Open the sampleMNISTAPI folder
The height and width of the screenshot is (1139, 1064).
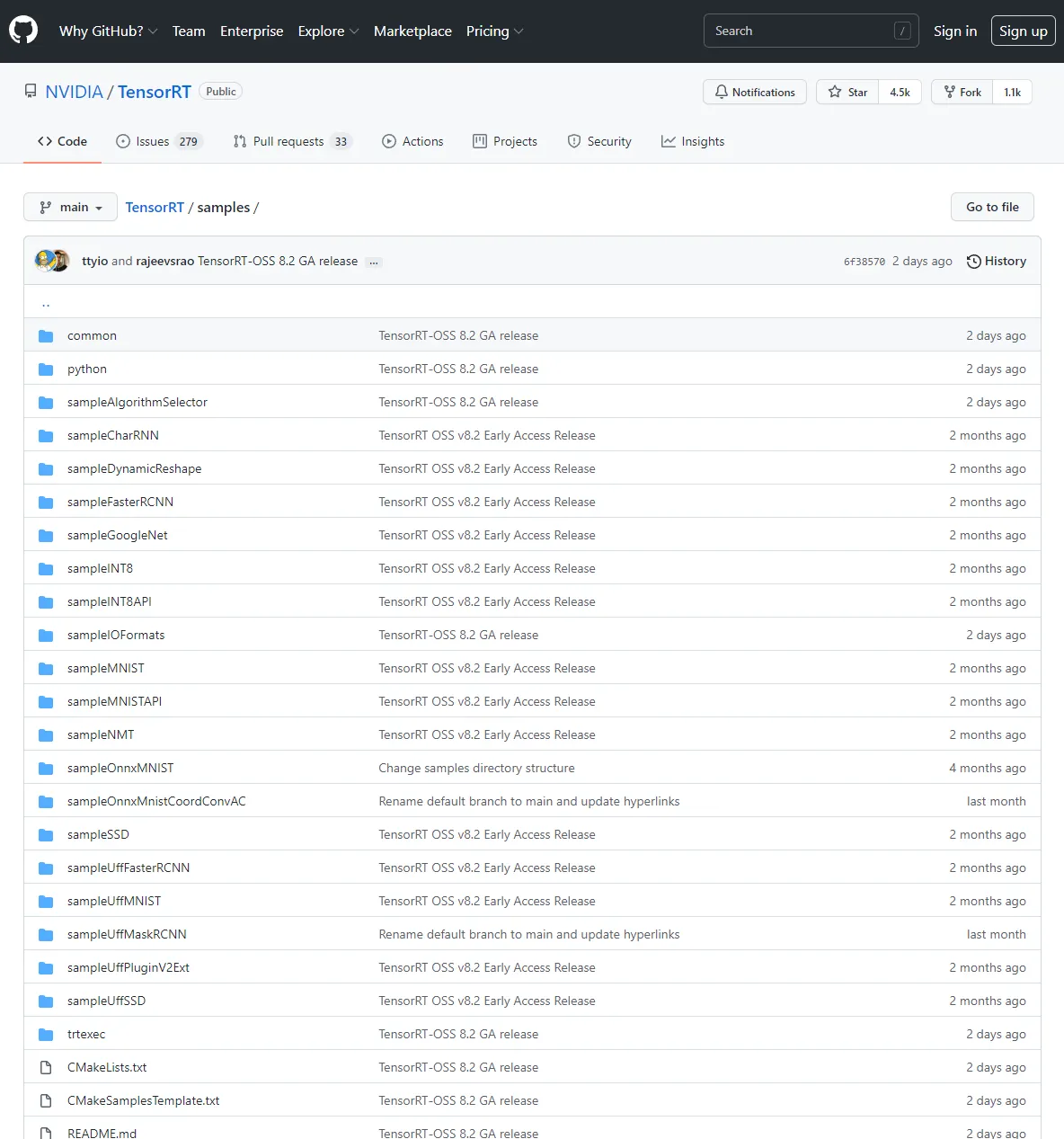(x=115, y=701)
